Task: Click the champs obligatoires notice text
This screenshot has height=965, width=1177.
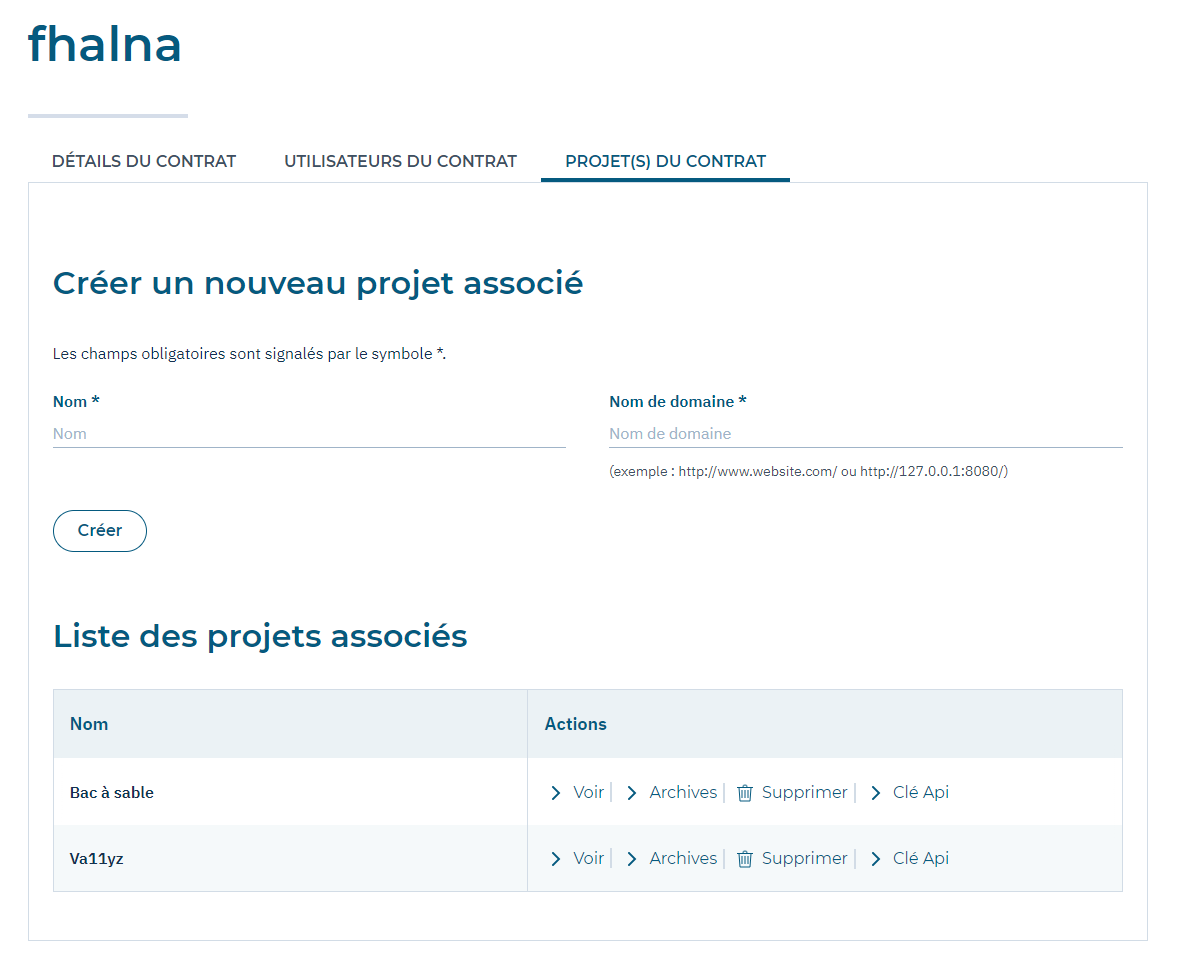Action: [x=249, y=353]
